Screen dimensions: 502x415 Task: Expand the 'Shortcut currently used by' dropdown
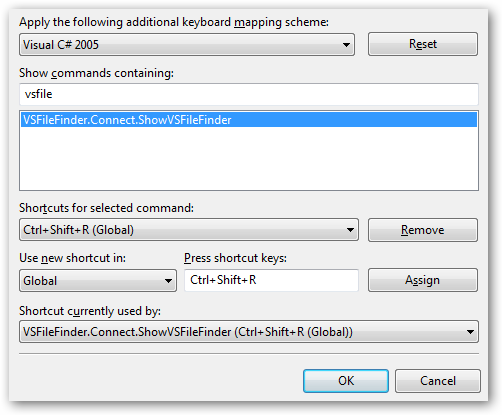point(249,332)
